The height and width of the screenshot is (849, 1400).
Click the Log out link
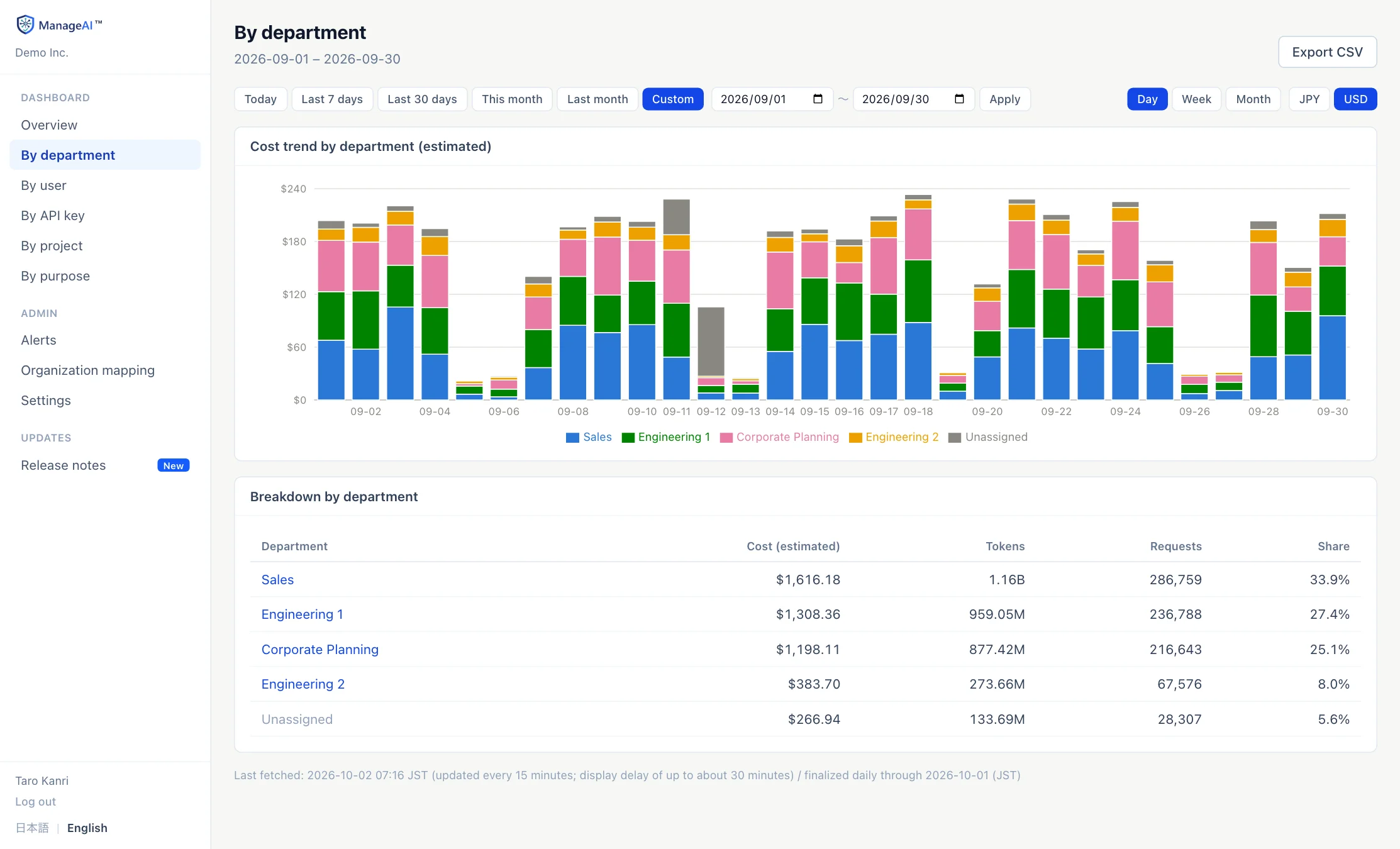tap(35, 801)
